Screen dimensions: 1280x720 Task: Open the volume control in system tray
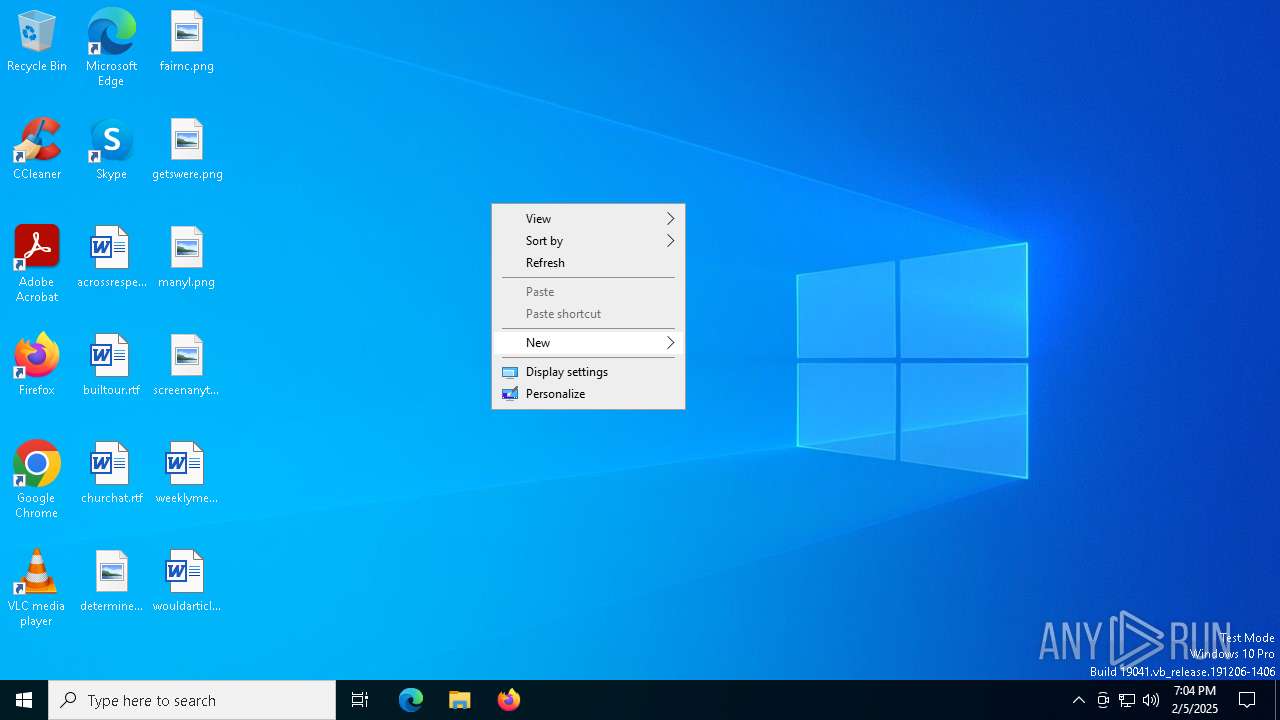point(1151,700)
